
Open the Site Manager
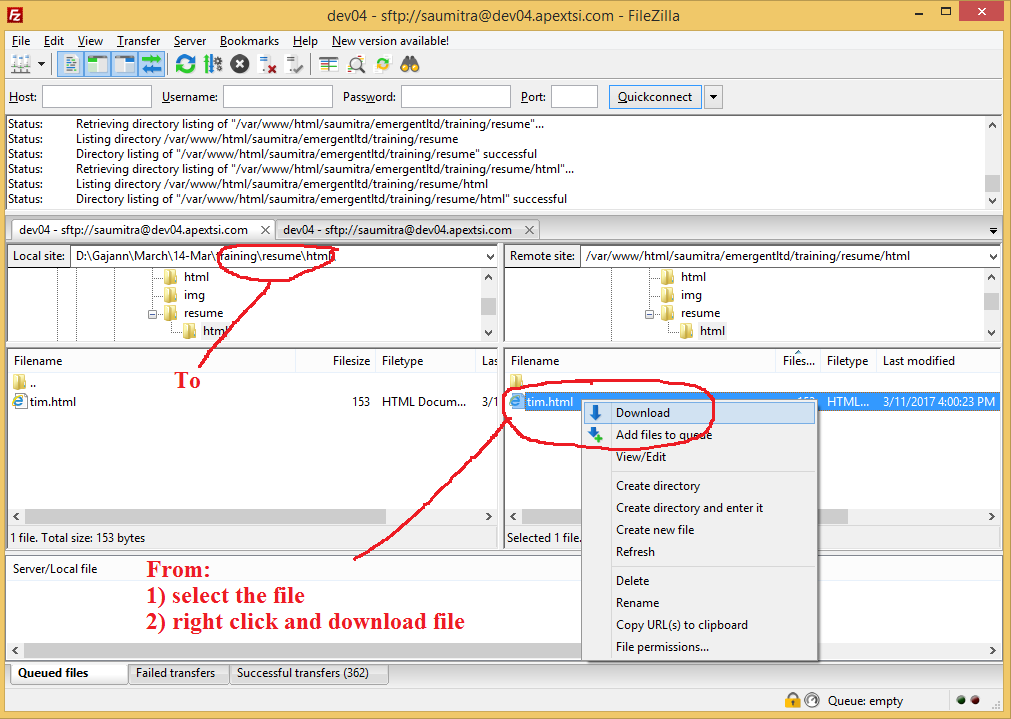click(21, 64)
